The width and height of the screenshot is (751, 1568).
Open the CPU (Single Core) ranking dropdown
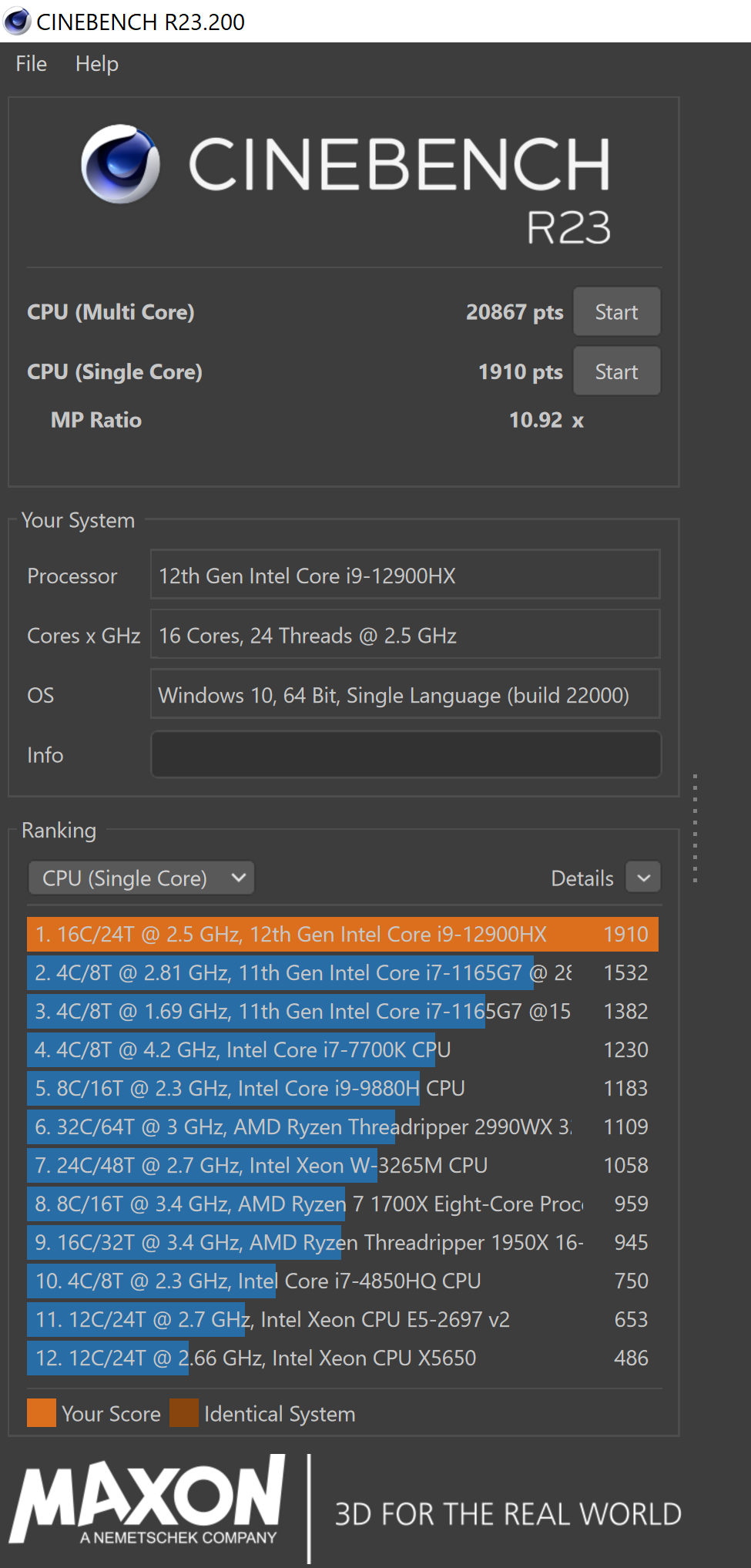(x=142, y=878)
